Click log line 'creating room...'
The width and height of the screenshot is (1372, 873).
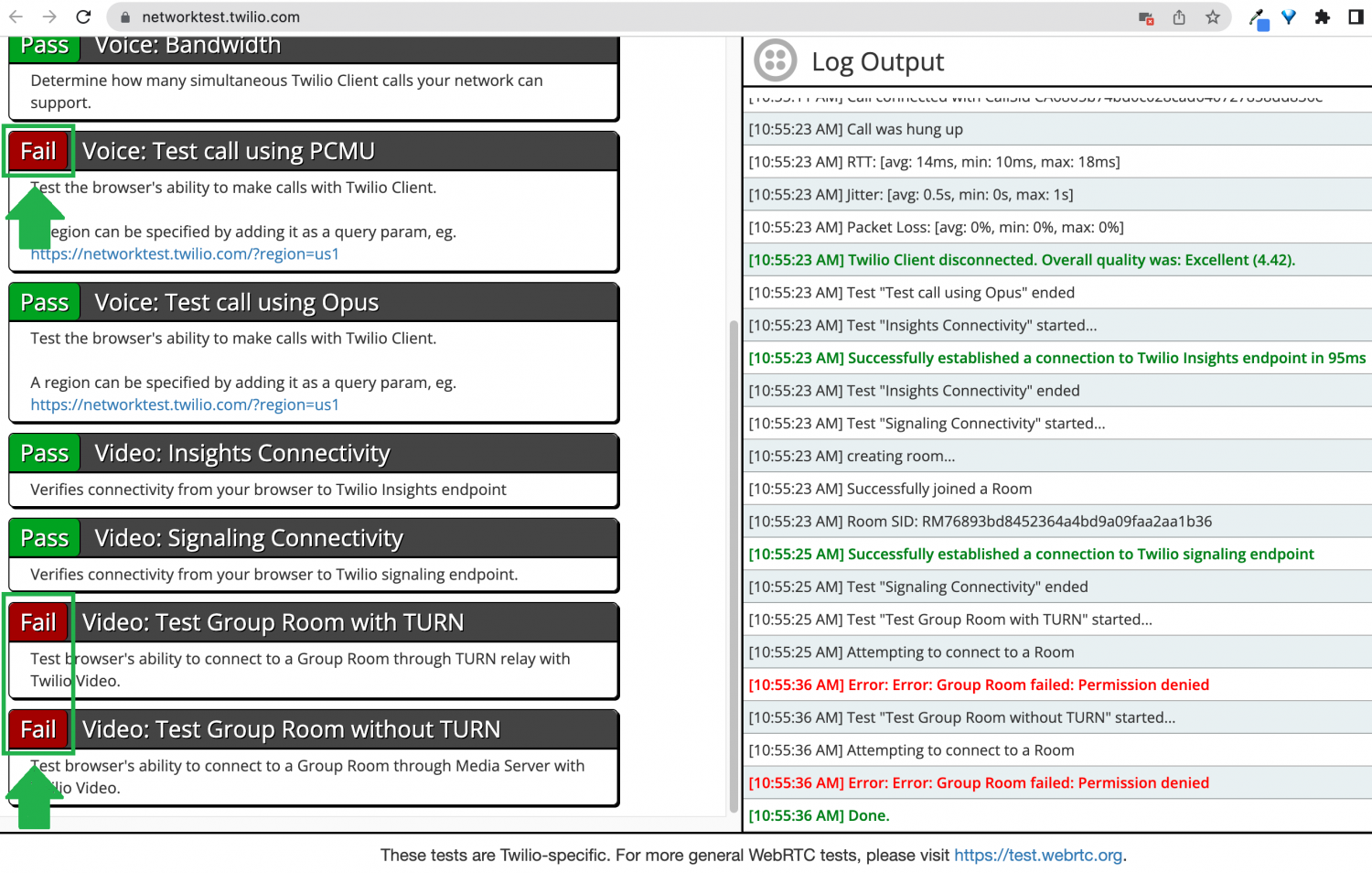[1057, 456]
